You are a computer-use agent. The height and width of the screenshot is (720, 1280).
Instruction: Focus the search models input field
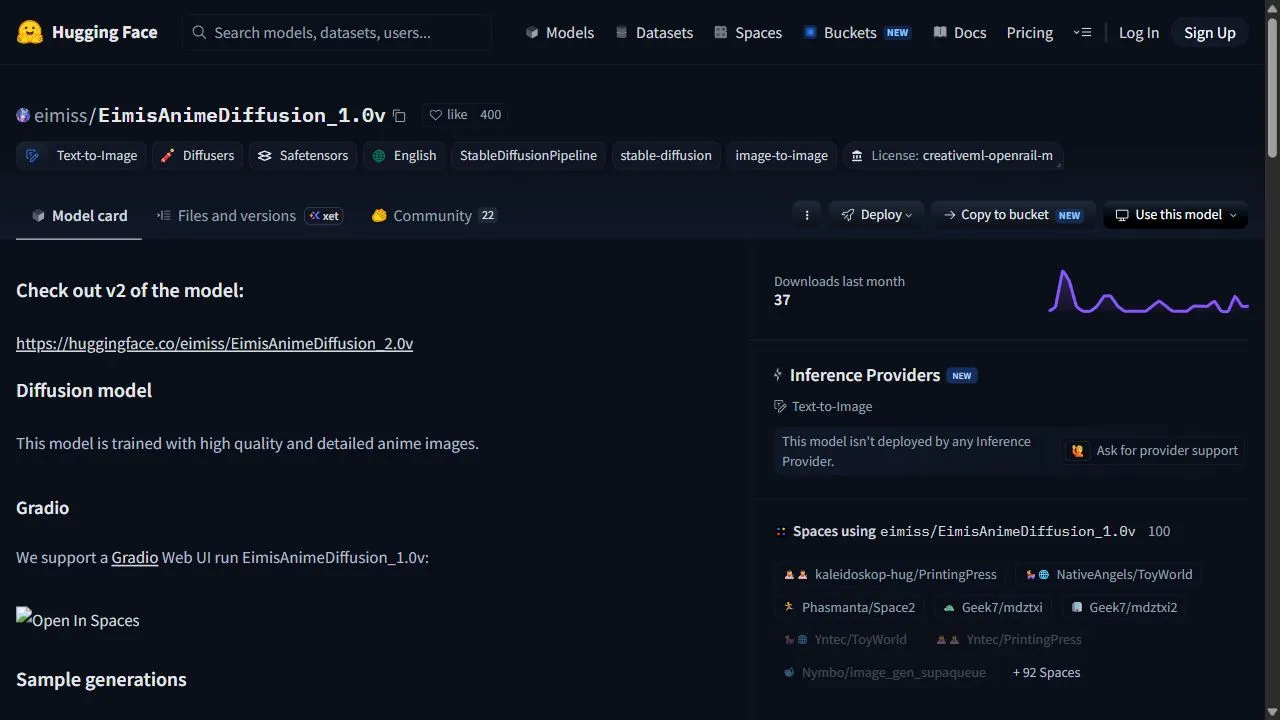click(336, 33)
